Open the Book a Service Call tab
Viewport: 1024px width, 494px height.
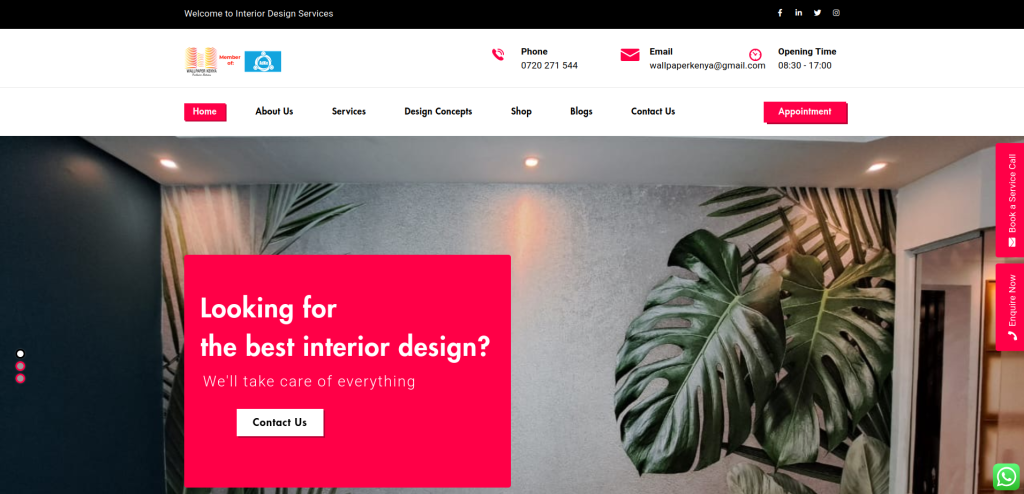(x=1010, y=200)
